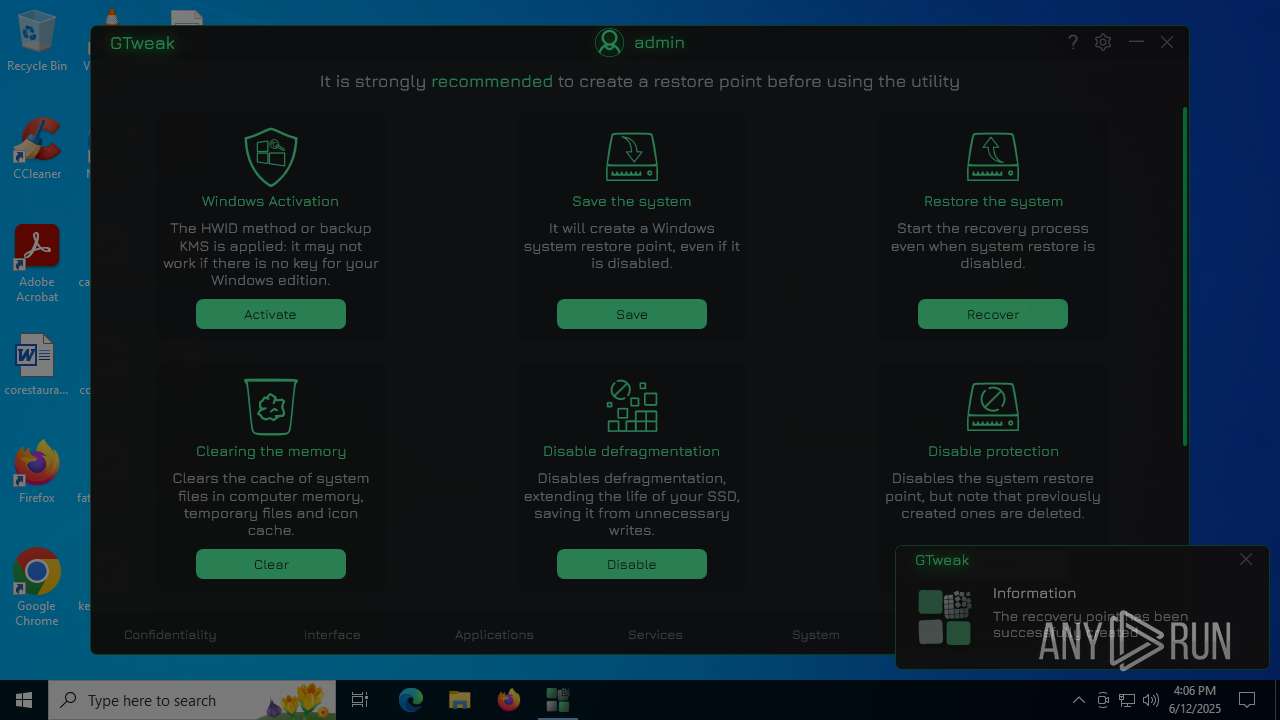Click the Restore the system drive icon
Screen dimensions: 1280x720
pyautogui.click(x=993, y=157)
